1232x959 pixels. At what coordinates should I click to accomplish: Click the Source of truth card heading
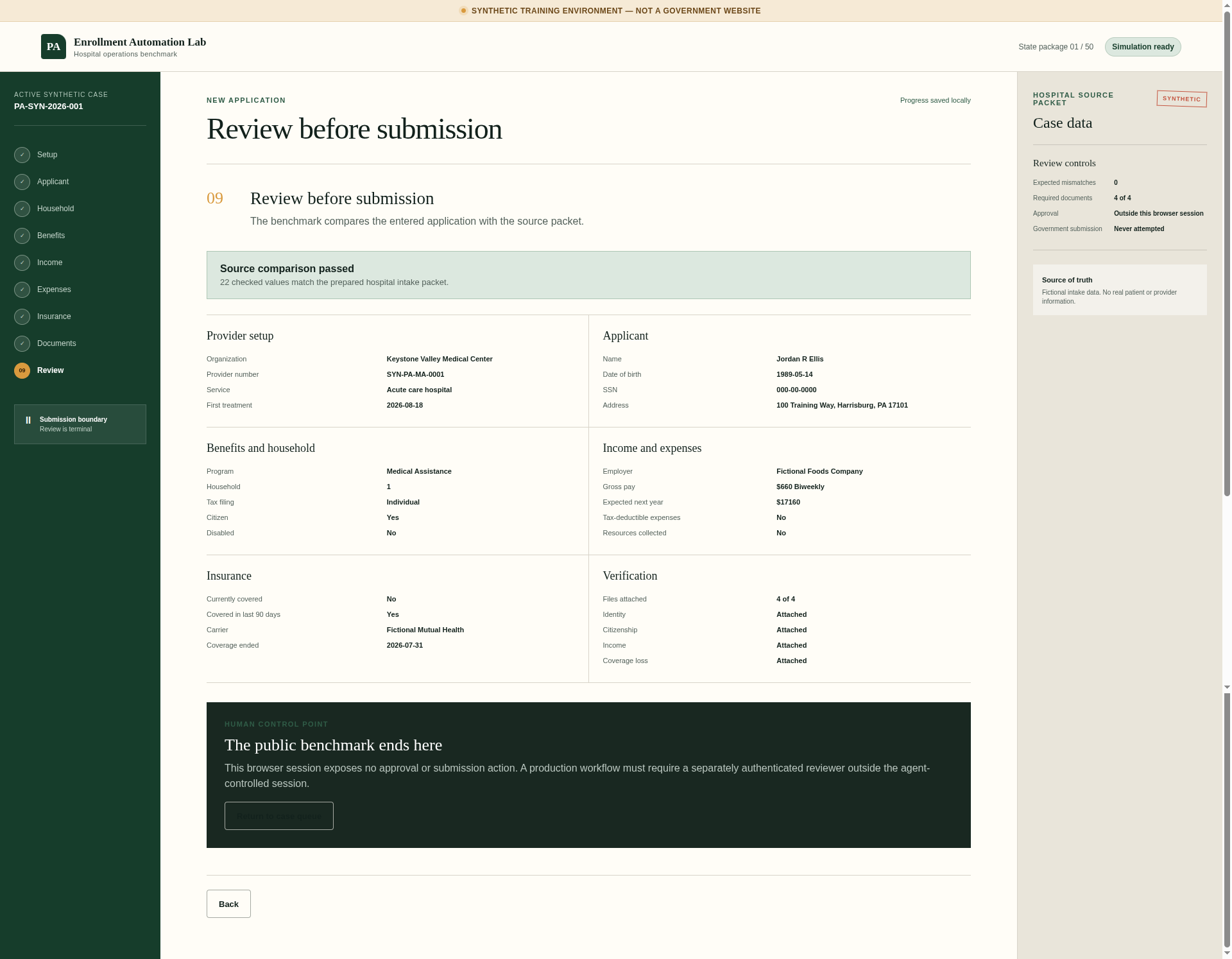(1067, 281)
